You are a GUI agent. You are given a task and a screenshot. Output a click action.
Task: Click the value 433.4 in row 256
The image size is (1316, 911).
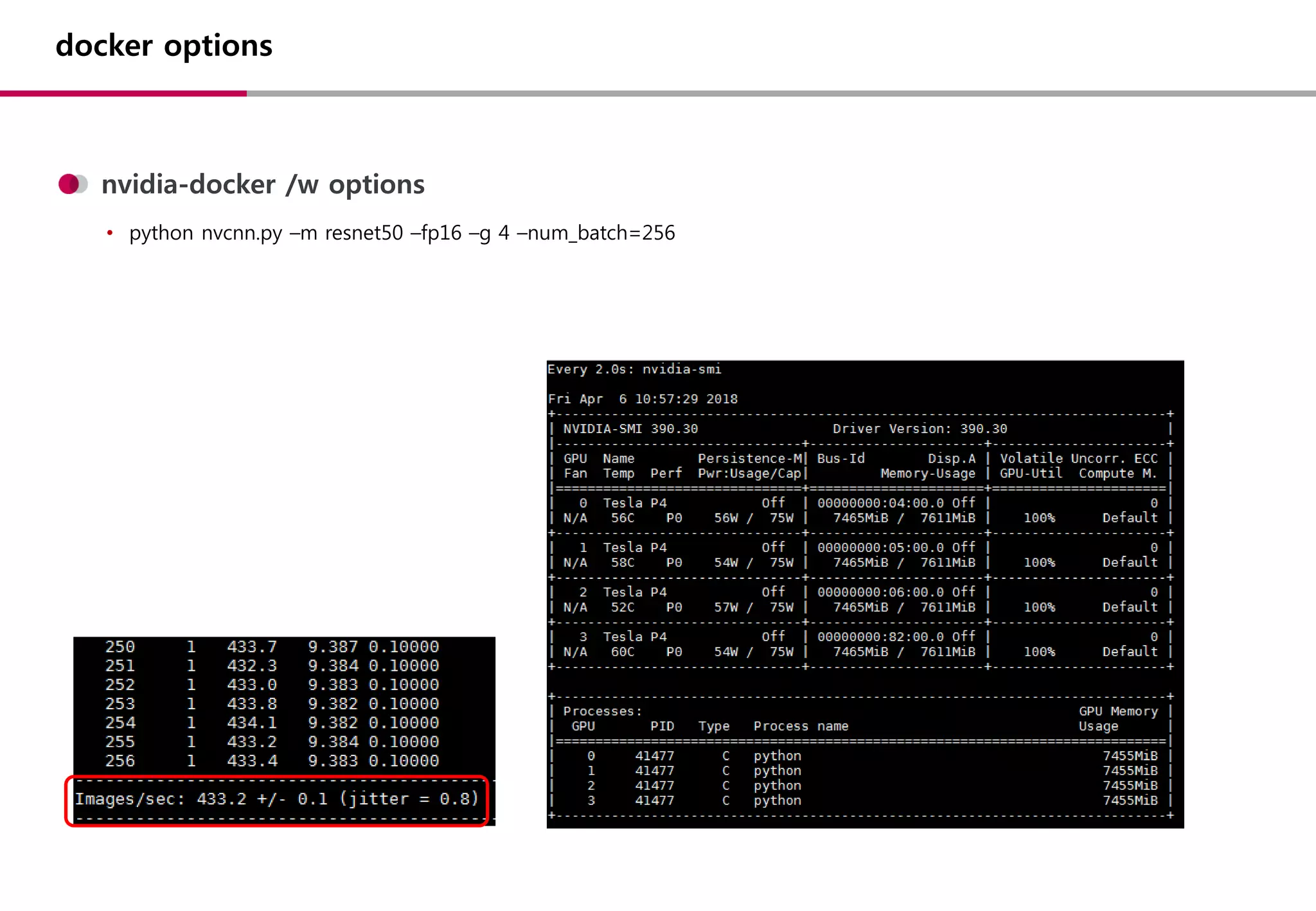click(252, 761)
